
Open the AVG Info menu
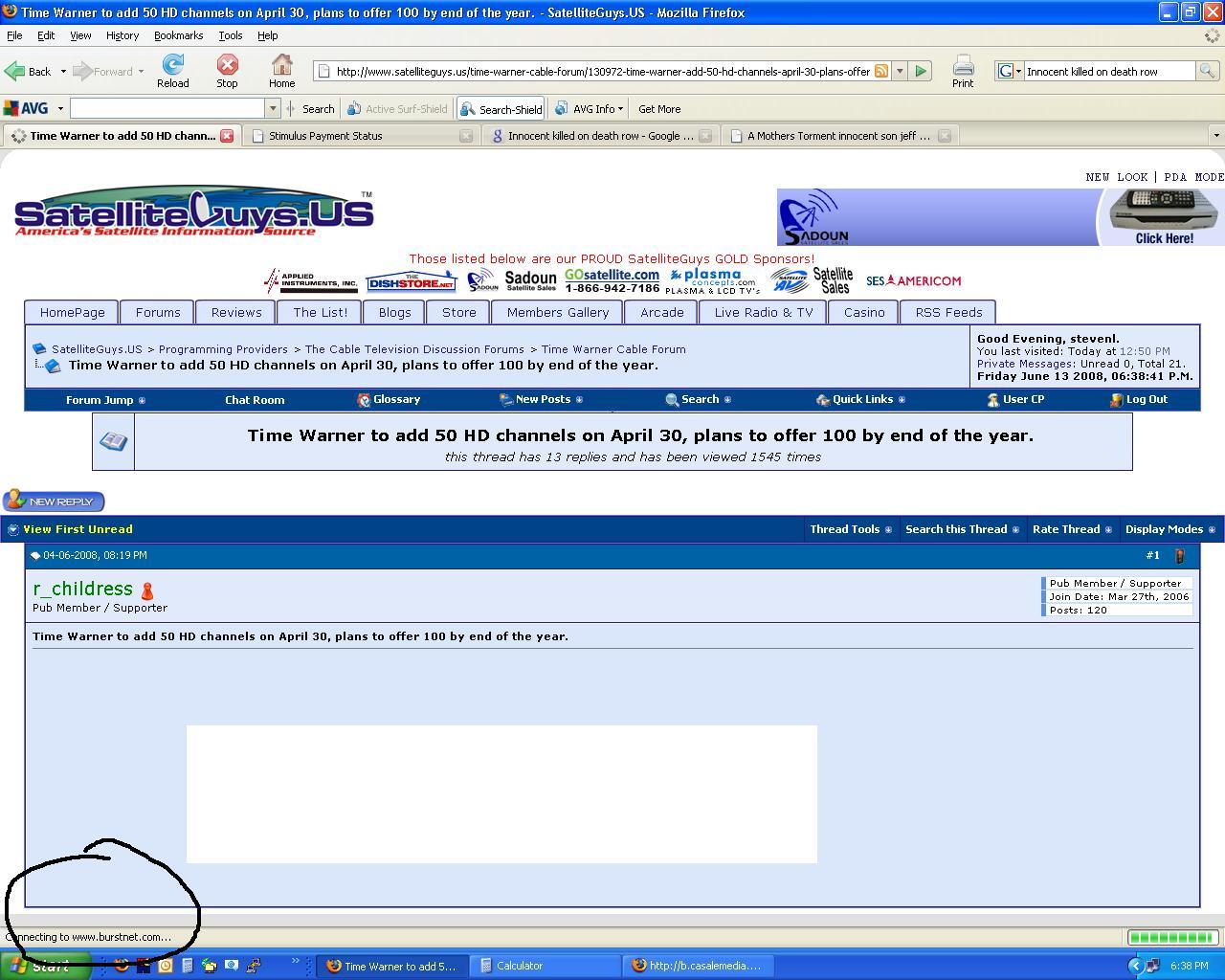pyautogui.click(x=589, y=109)
